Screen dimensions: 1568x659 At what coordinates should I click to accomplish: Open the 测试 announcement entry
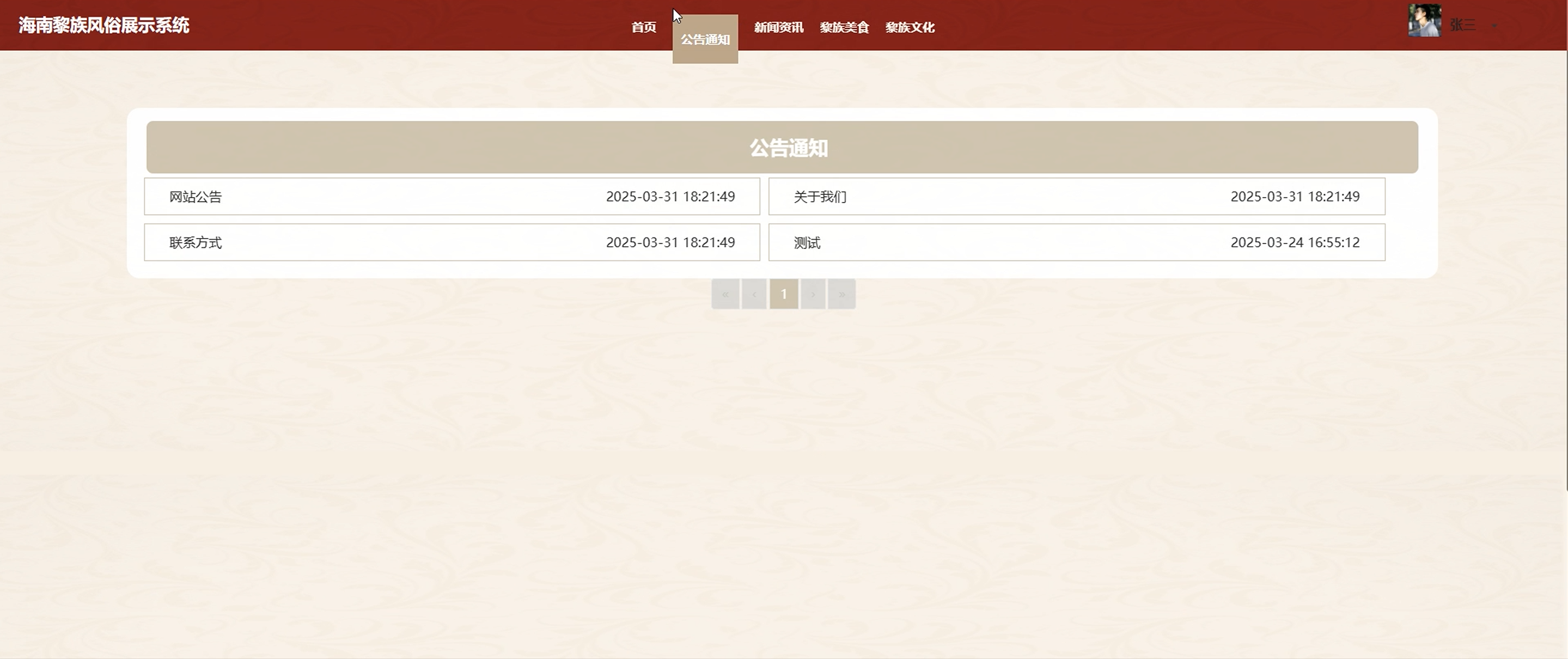click(807, 243)
